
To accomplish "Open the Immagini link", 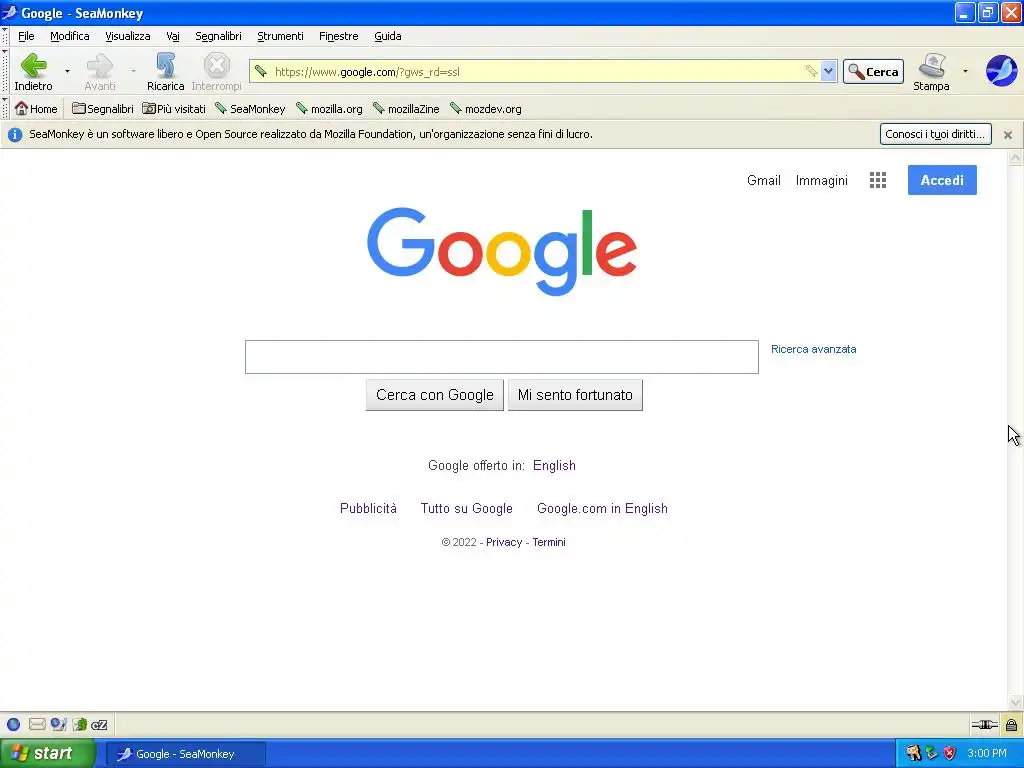I will (x=822, y=180).
